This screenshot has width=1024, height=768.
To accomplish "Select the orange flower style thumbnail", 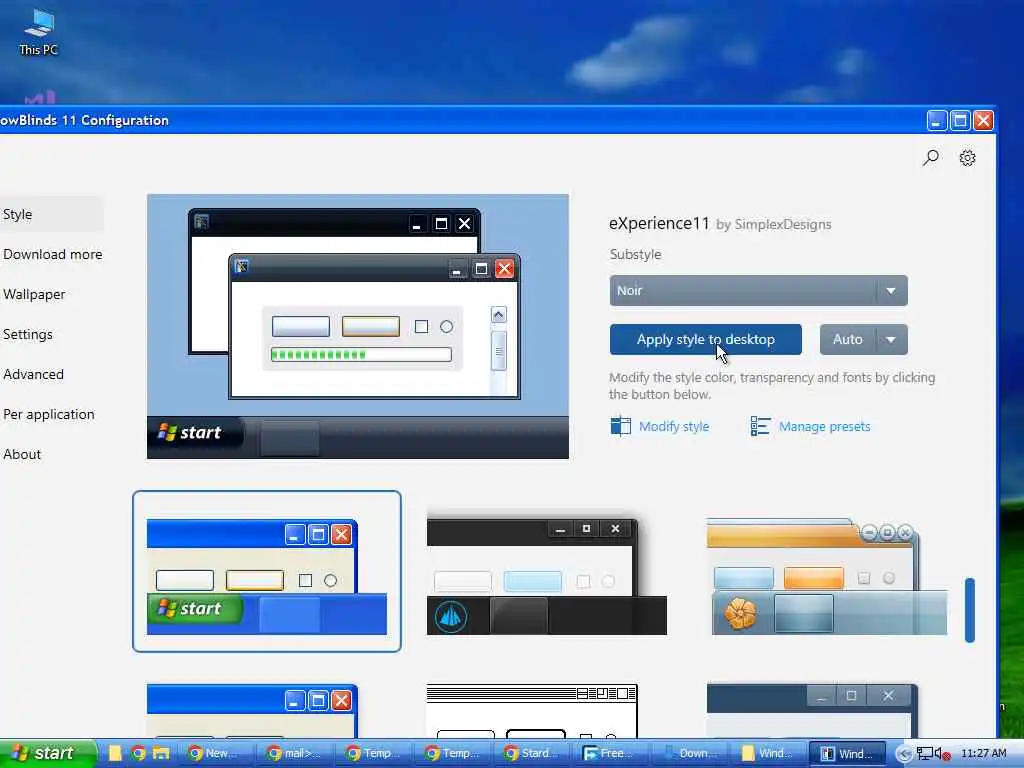I will (826, 576).
